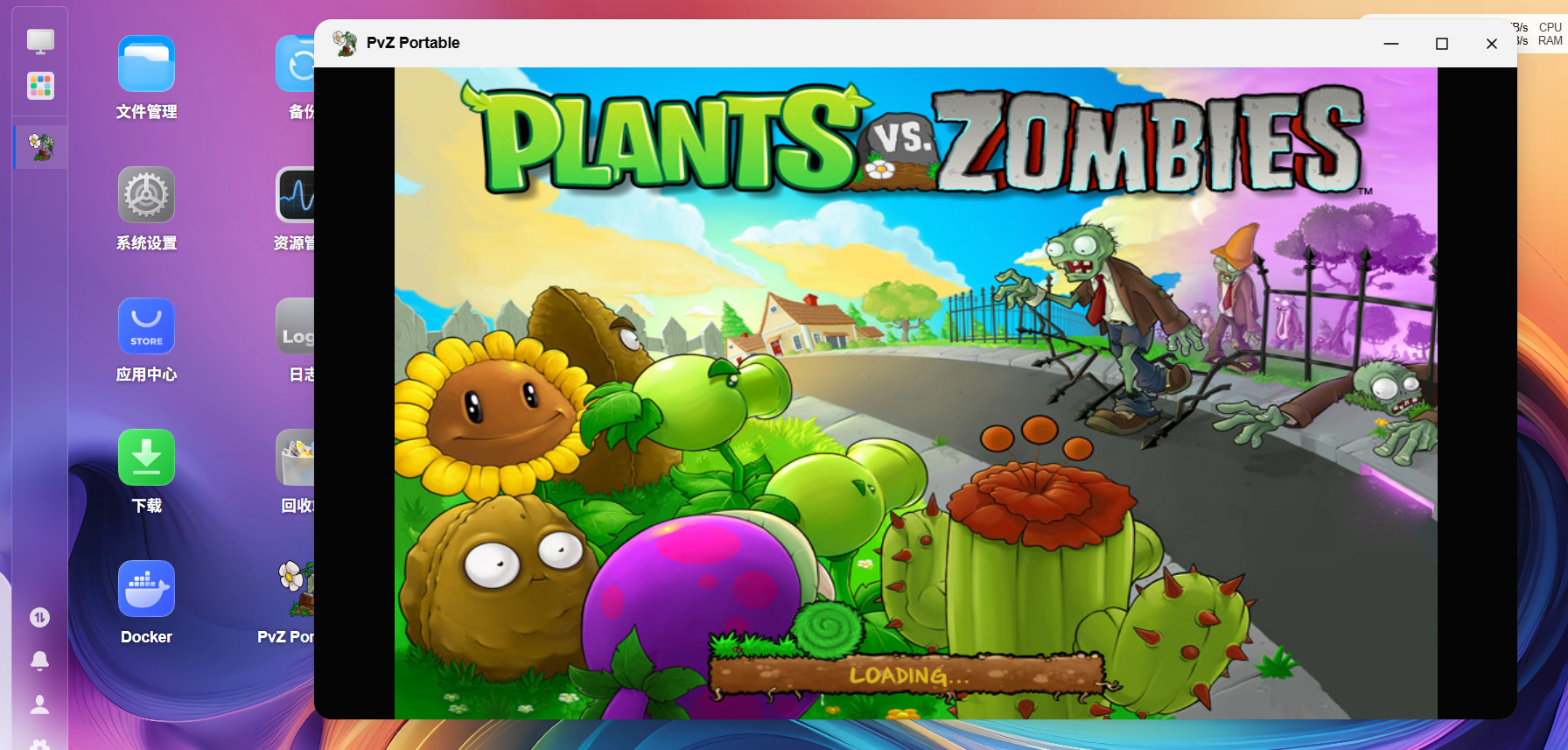Click the LOADING progress bar in the game
The width and height of the screenshot is (1568, 750).
click(908, 675)
